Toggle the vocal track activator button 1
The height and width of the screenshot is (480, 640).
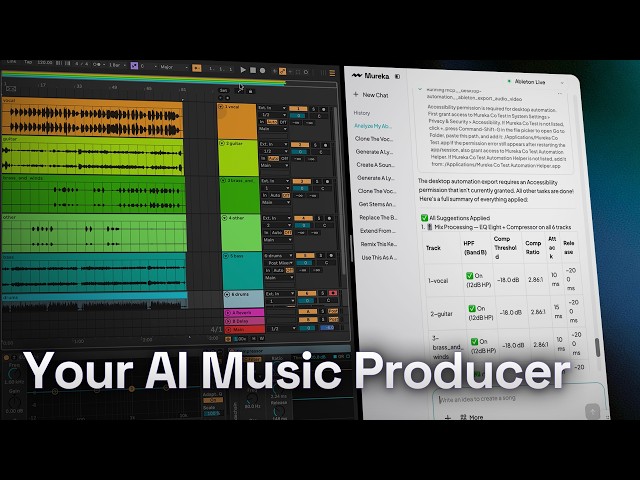(298, 109)
